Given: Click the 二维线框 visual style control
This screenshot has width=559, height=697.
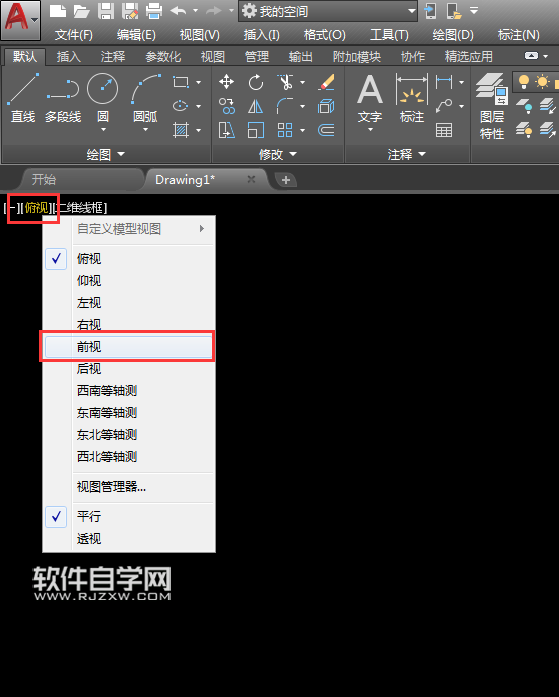Looking at the screenshot, I should click(81, 208).
